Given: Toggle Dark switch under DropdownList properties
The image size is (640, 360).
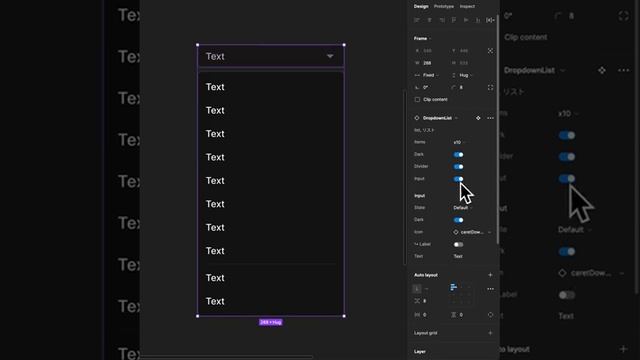Looking at the screenshot, I should (x=458, y=155).
